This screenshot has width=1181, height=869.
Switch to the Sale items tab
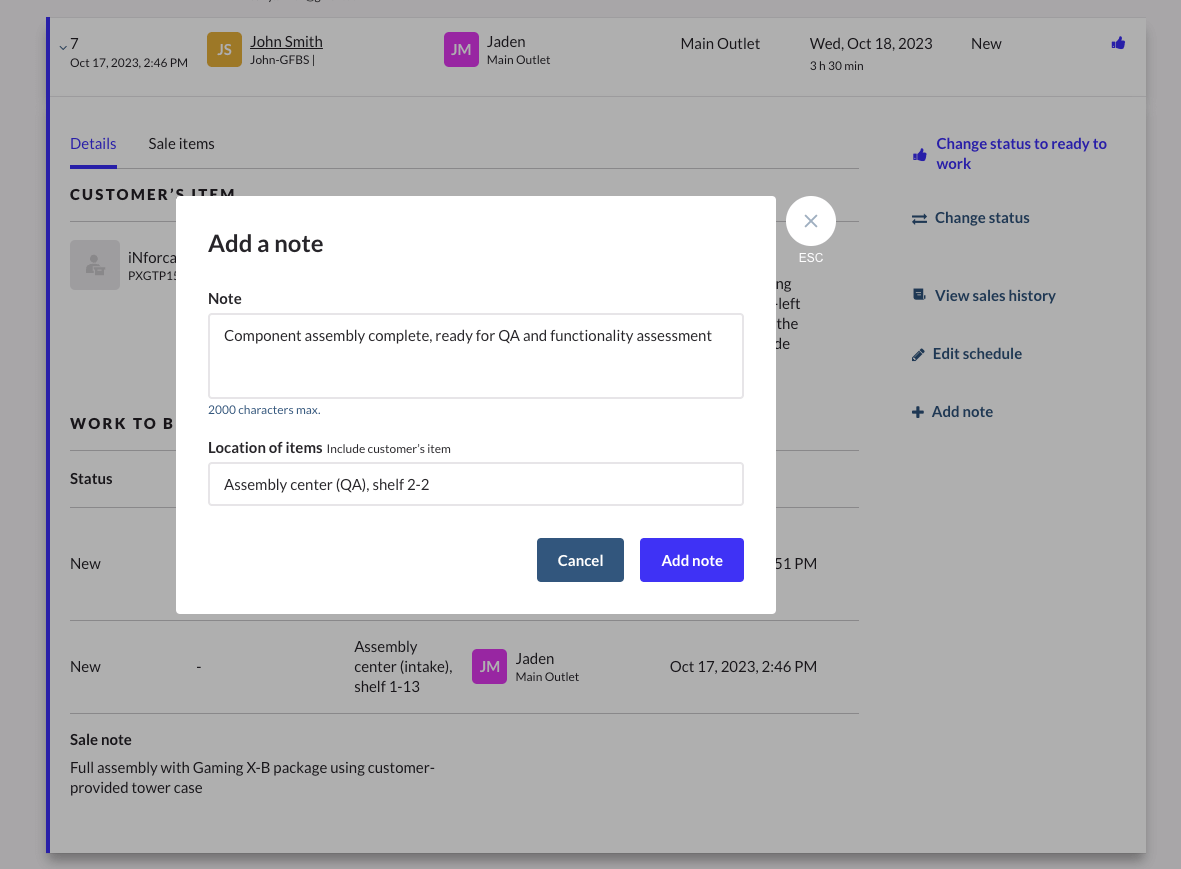point(181,144)
